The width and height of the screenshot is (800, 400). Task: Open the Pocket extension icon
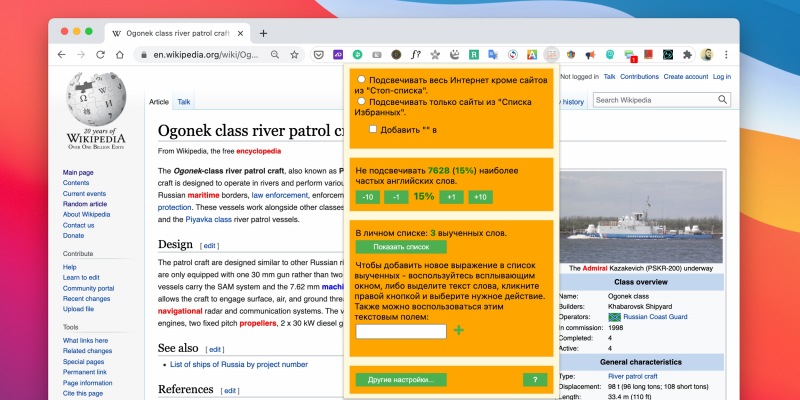(318, 55)
